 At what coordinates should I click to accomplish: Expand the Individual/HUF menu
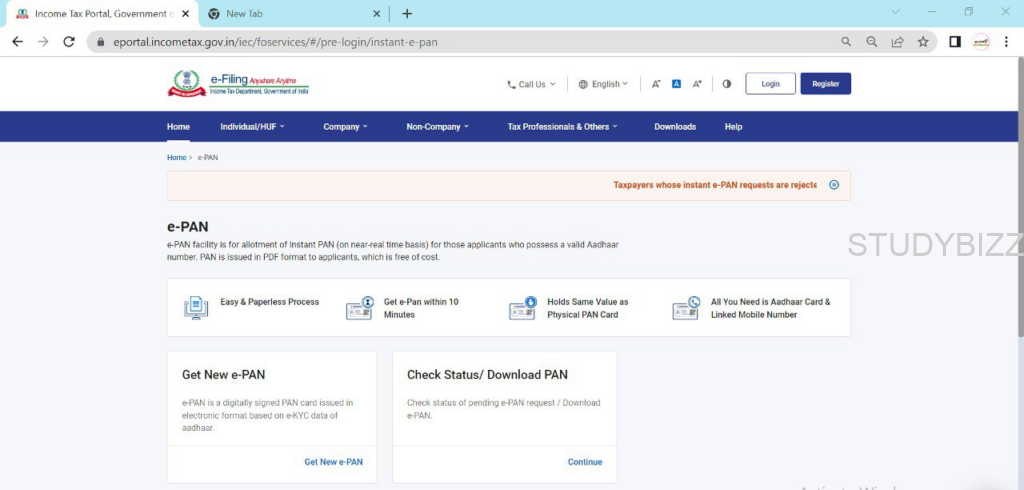pyautogui.click(x=252, y=127)
